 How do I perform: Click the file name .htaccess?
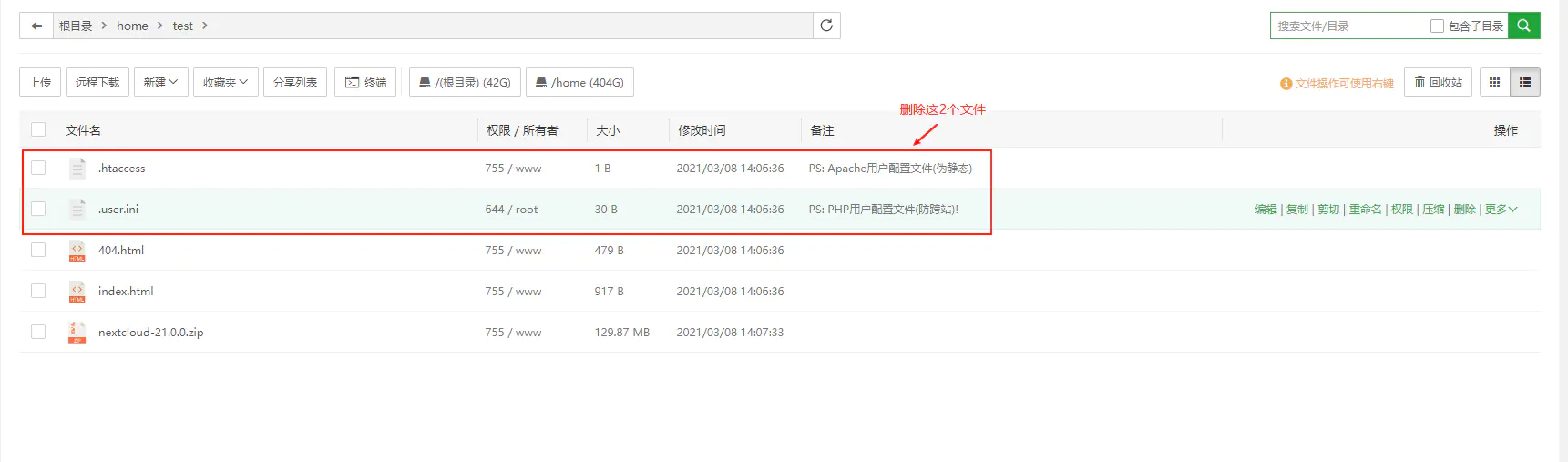[122, 169]
